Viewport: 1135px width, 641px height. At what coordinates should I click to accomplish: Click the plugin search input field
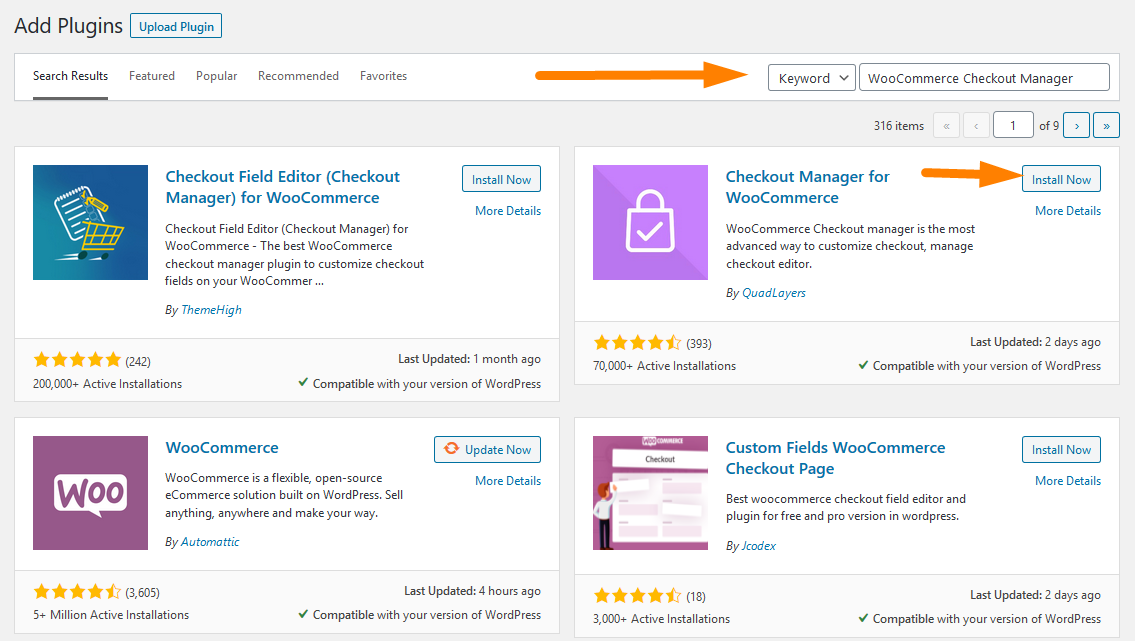pos(984,77)
